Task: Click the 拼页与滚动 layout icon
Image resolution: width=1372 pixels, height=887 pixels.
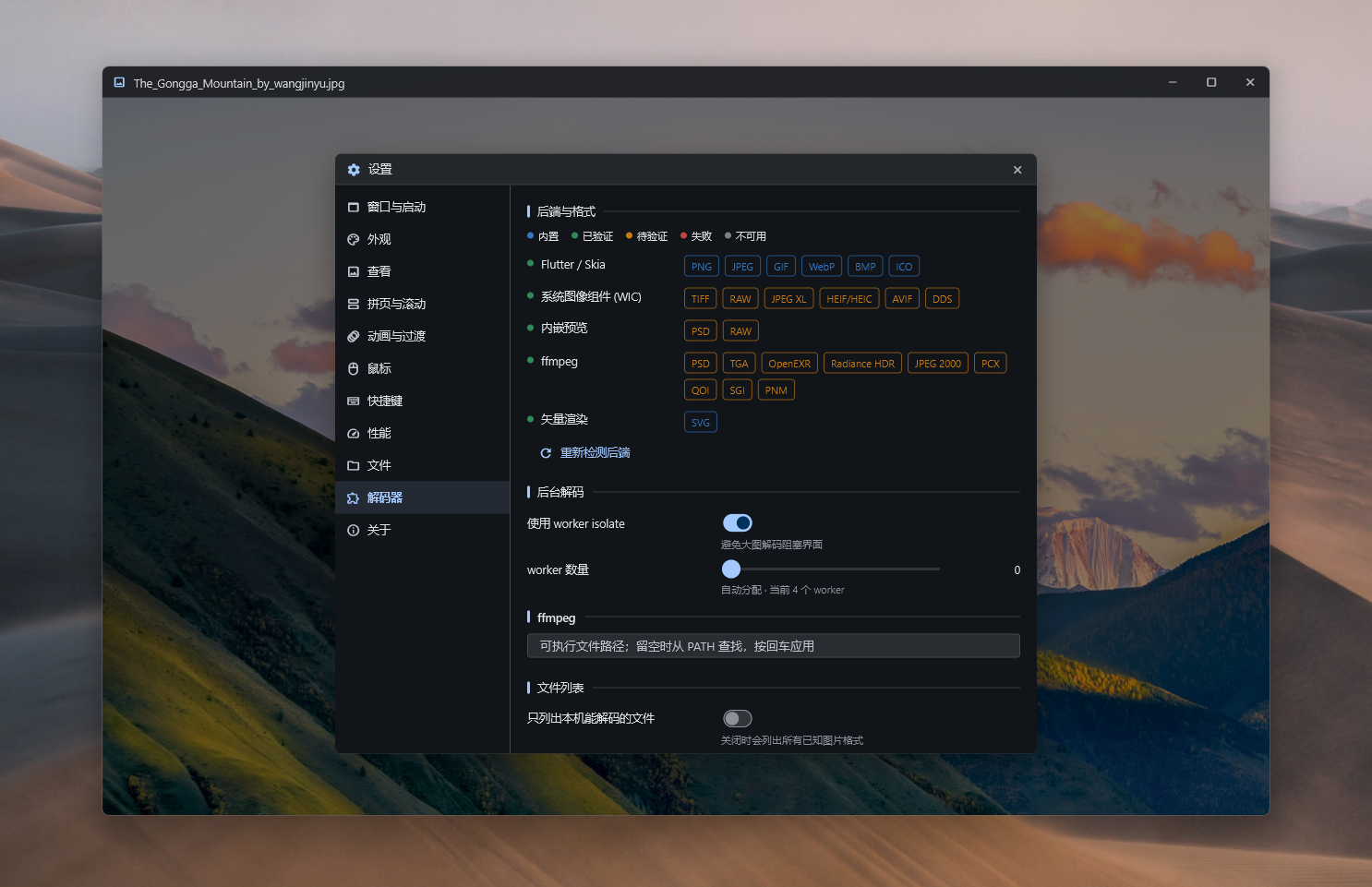Action: [353, 304]
